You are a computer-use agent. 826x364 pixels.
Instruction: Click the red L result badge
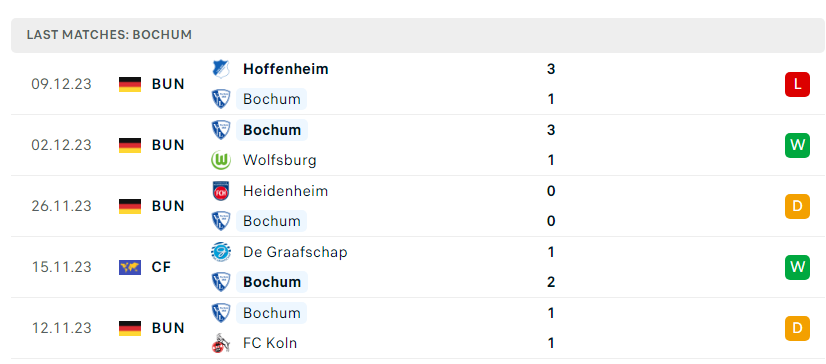(x=797, y=84)
